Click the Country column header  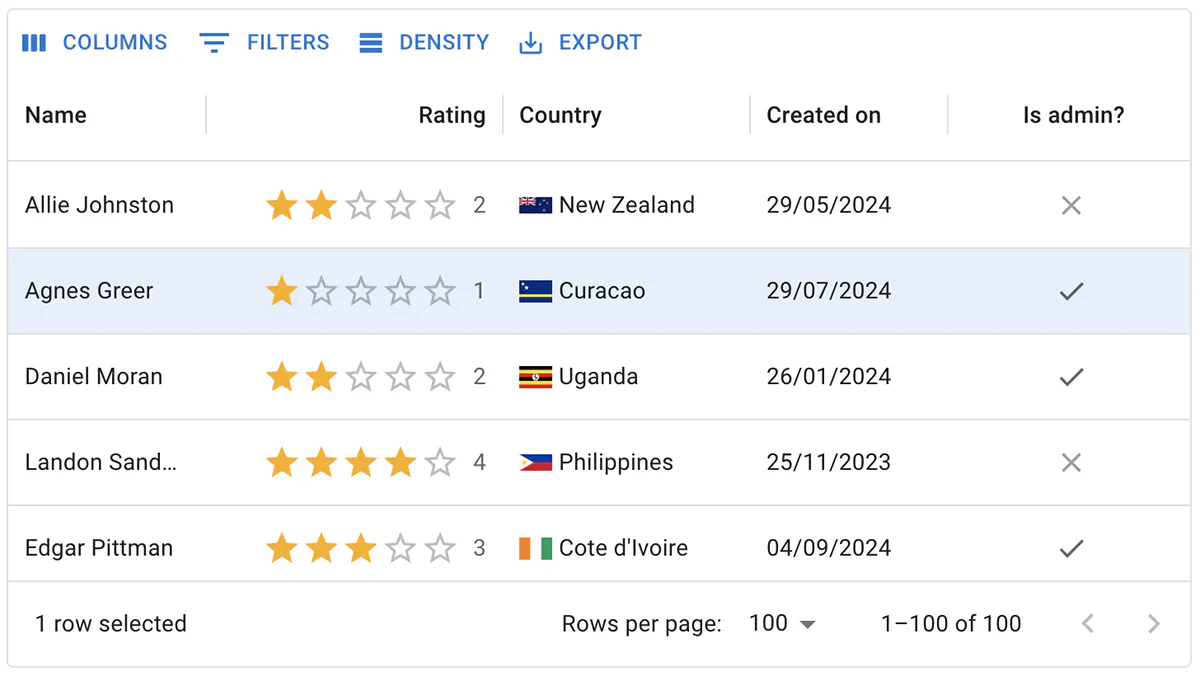tap(560, 115)
